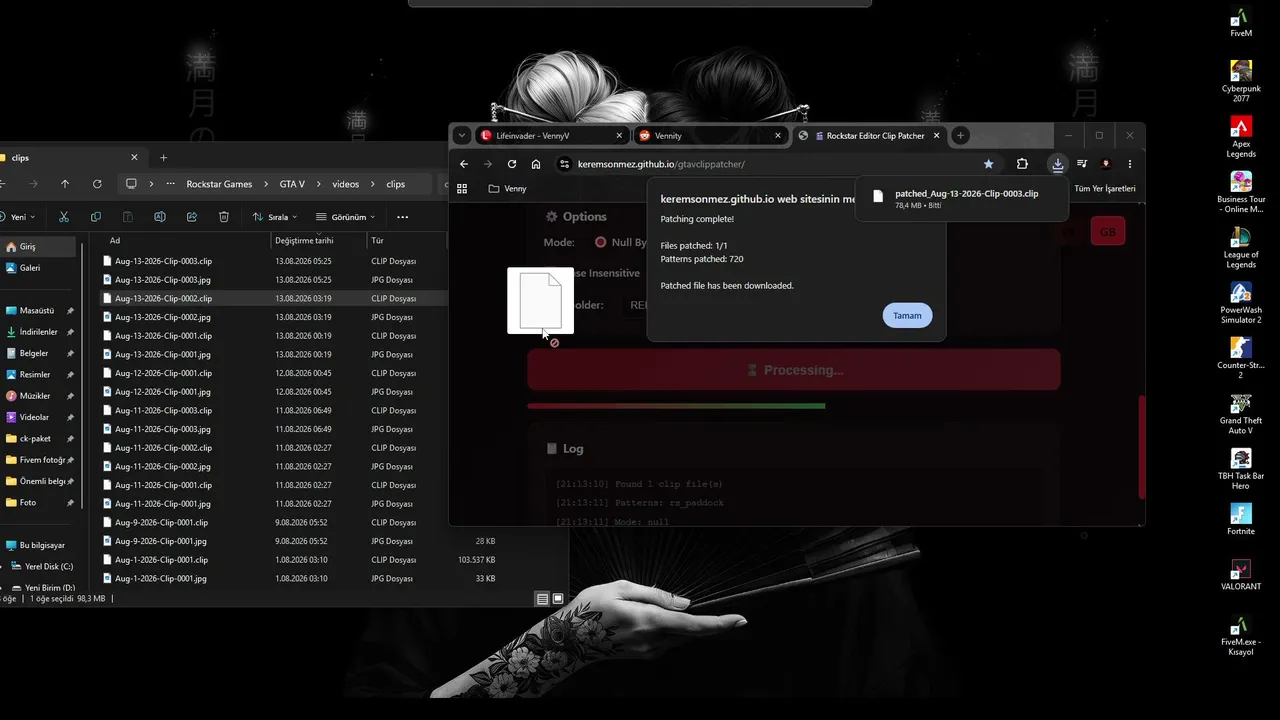
Task: Select TBH Task Bar Hero desktop icon
Action: click(x=1241, y=469)
